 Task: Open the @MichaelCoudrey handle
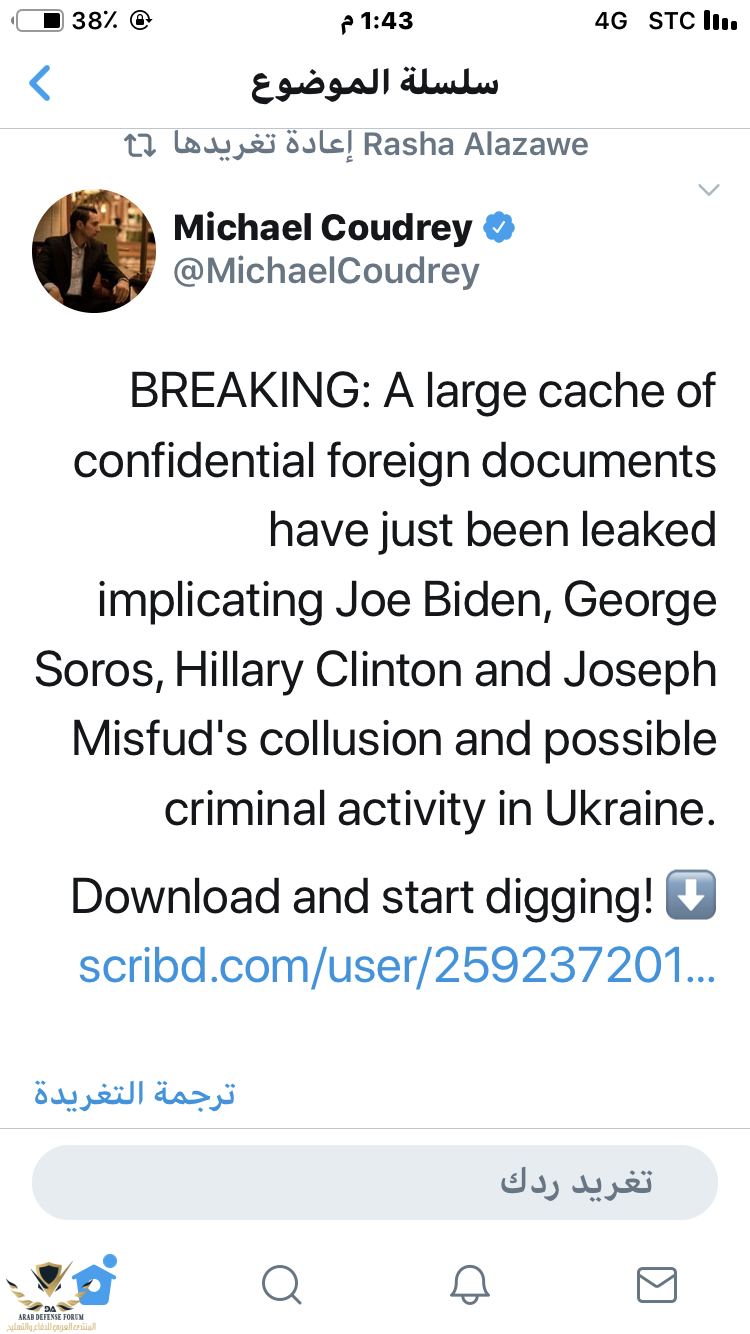point(326,271)
